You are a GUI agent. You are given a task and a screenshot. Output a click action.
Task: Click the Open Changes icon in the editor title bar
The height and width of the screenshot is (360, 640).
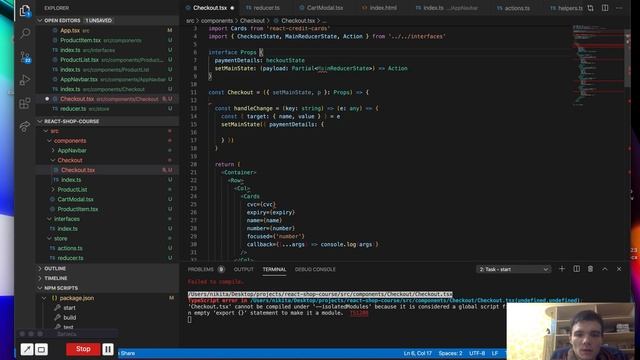591,8
